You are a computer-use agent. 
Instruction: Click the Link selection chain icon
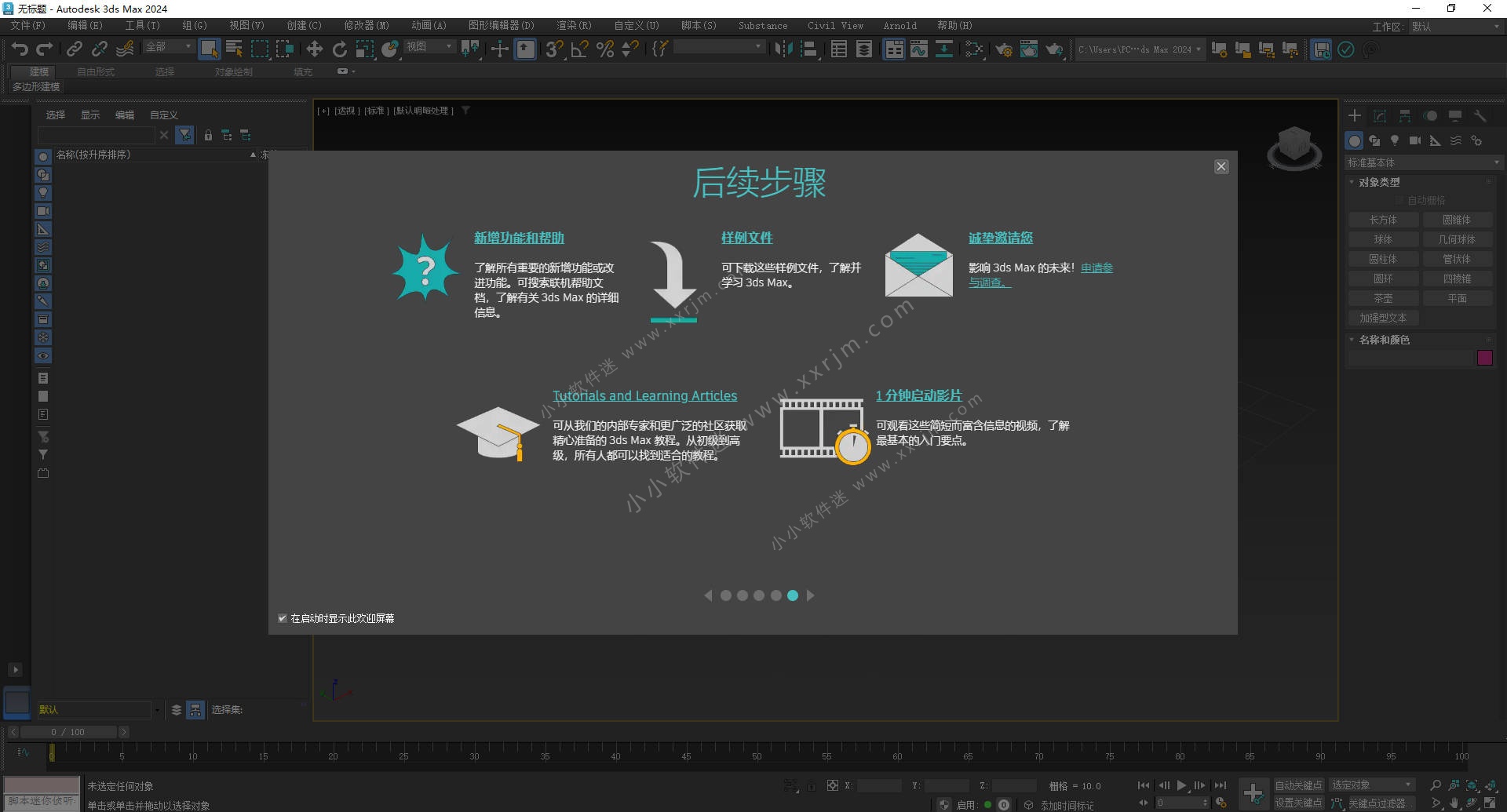click(74, 49)
